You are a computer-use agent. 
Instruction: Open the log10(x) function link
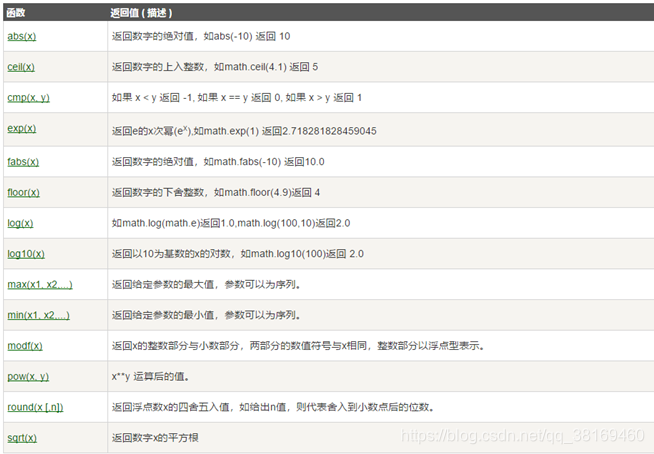click(26, 254)
